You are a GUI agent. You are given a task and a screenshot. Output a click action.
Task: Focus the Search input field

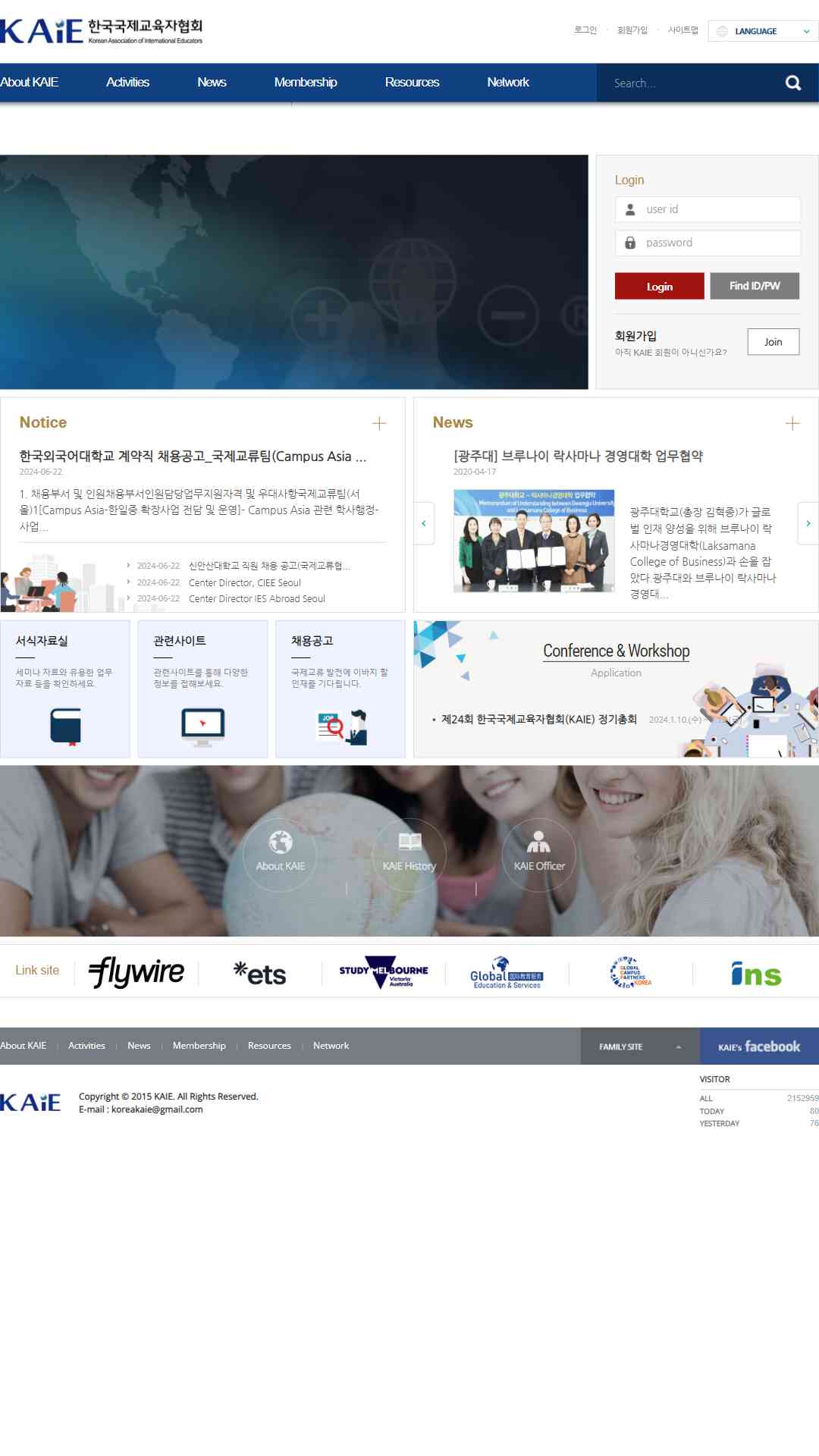[690, 83]
